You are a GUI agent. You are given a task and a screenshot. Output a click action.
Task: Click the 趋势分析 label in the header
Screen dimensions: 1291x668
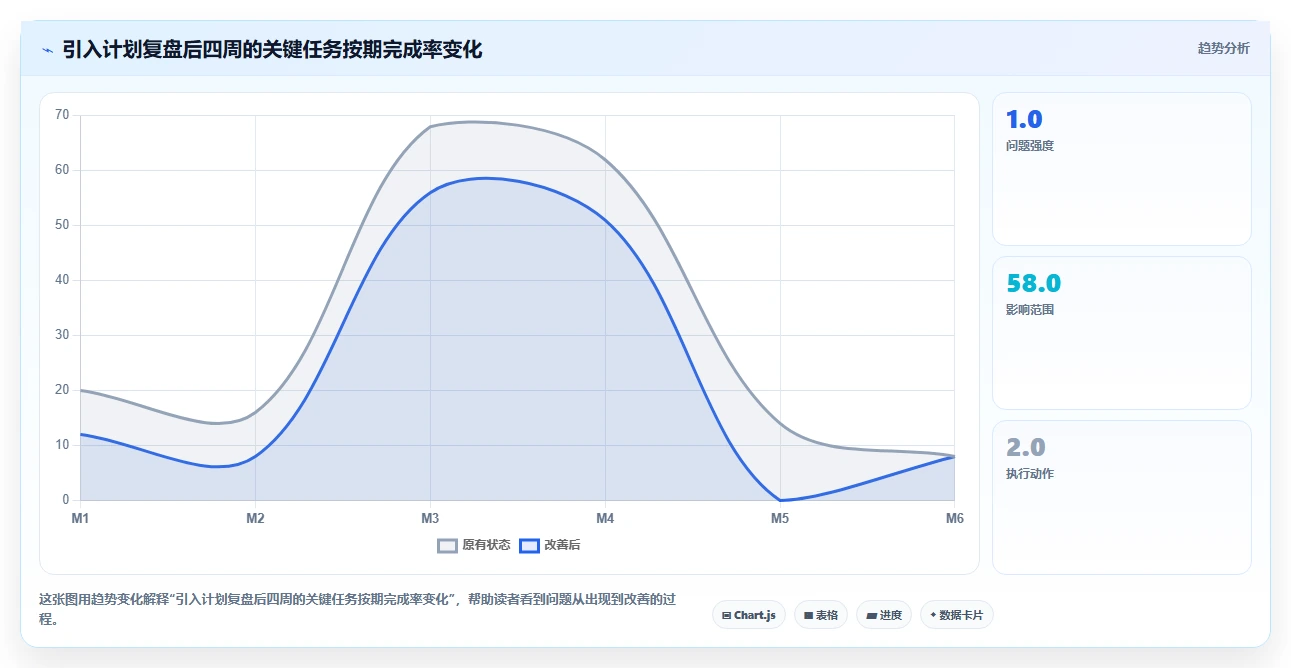tap(1223, 48)
